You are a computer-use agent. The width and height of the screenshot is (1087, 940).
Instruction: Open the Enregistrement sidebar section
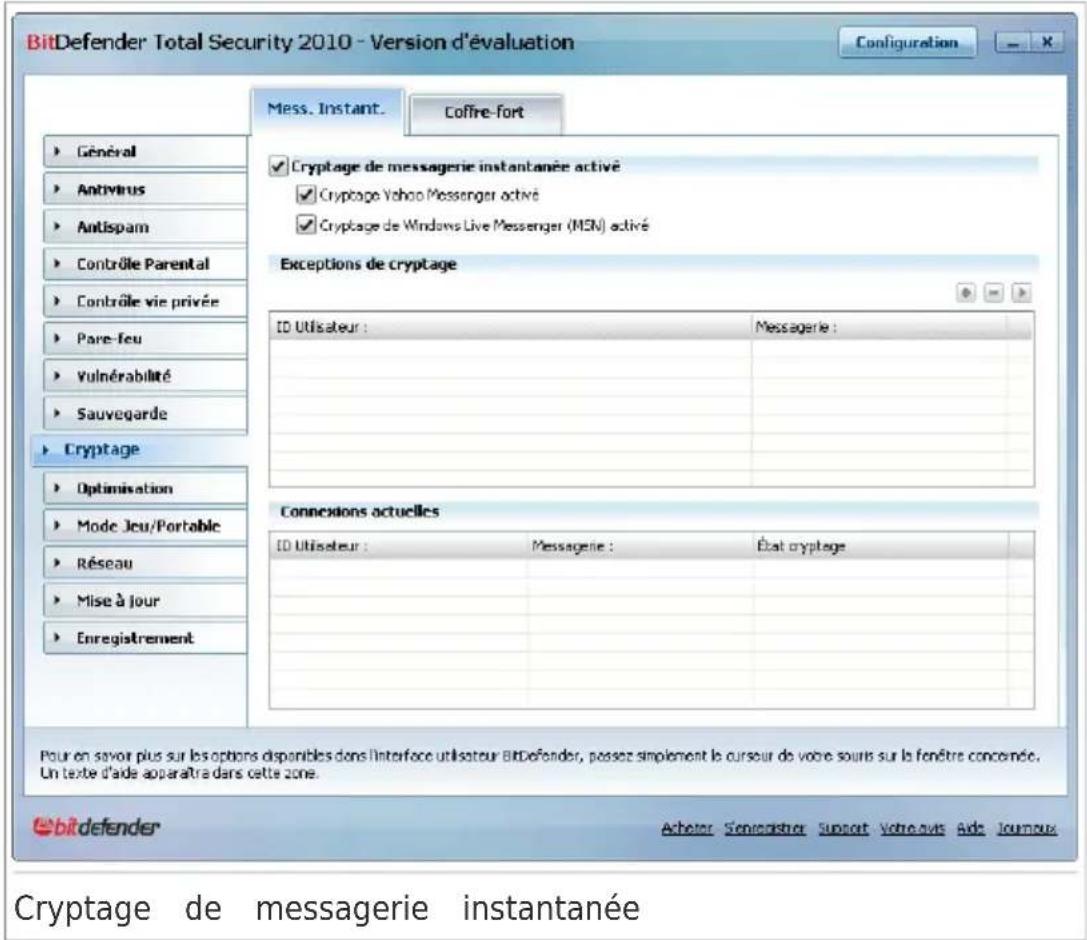tap(146, 638)
